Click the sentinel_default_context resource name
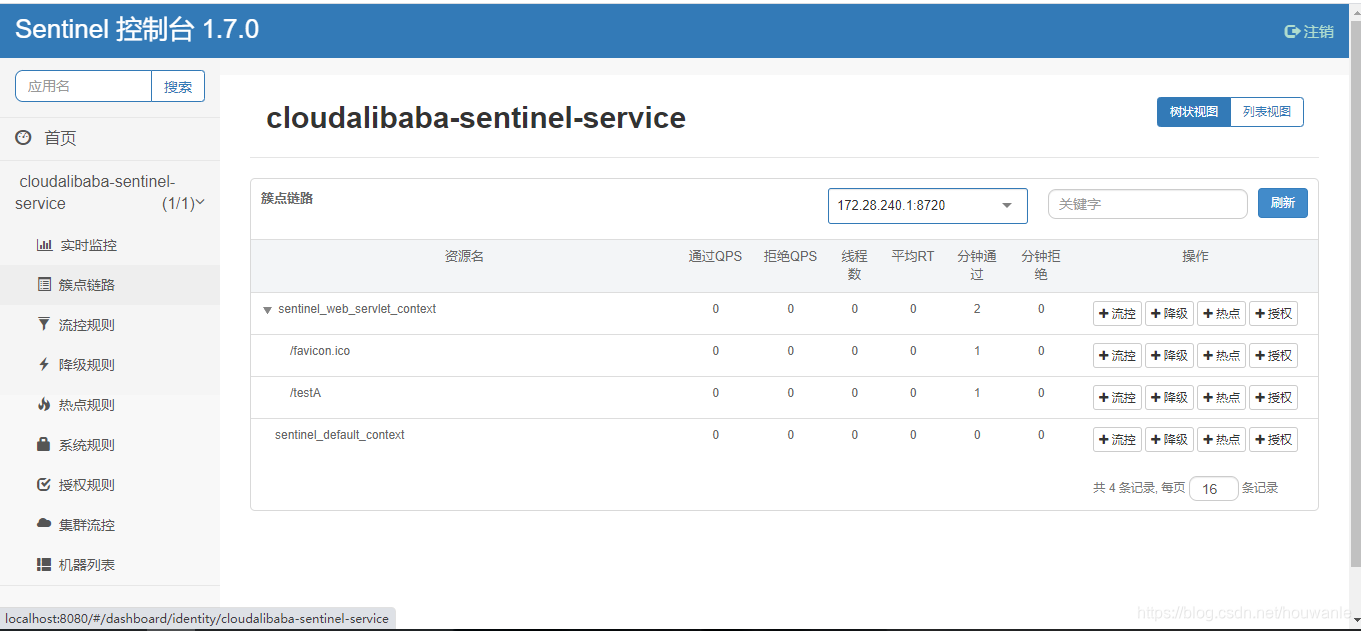The width and height of the screenshot is (1361, 631). point(340,435)
